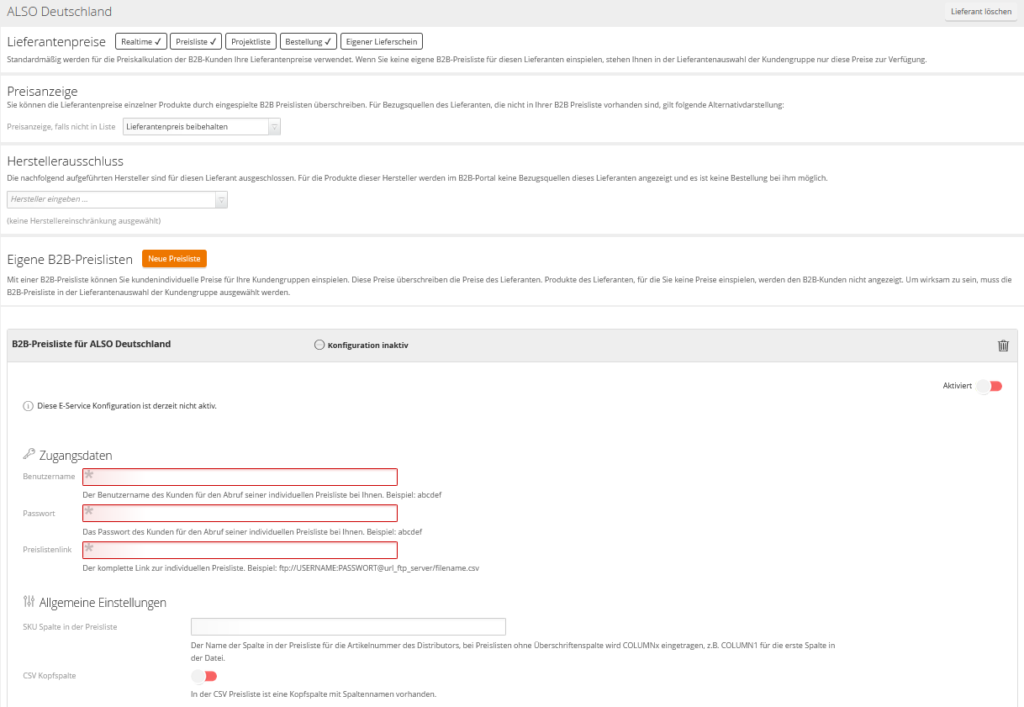The width and height of the screenshot is (1024, 707).
Task: Create a Neue Preisliste
Action: tap(174, 259)
